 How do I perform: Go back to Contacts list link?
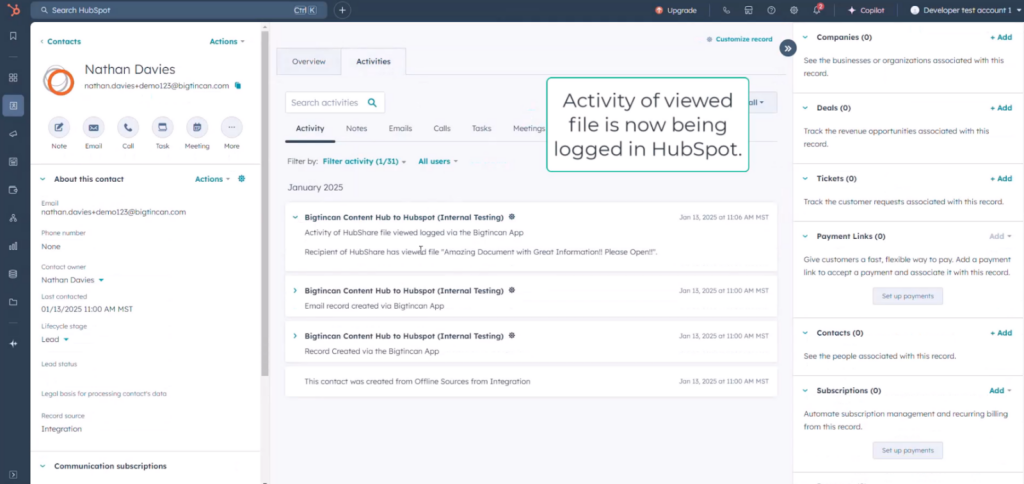[61, 41]
